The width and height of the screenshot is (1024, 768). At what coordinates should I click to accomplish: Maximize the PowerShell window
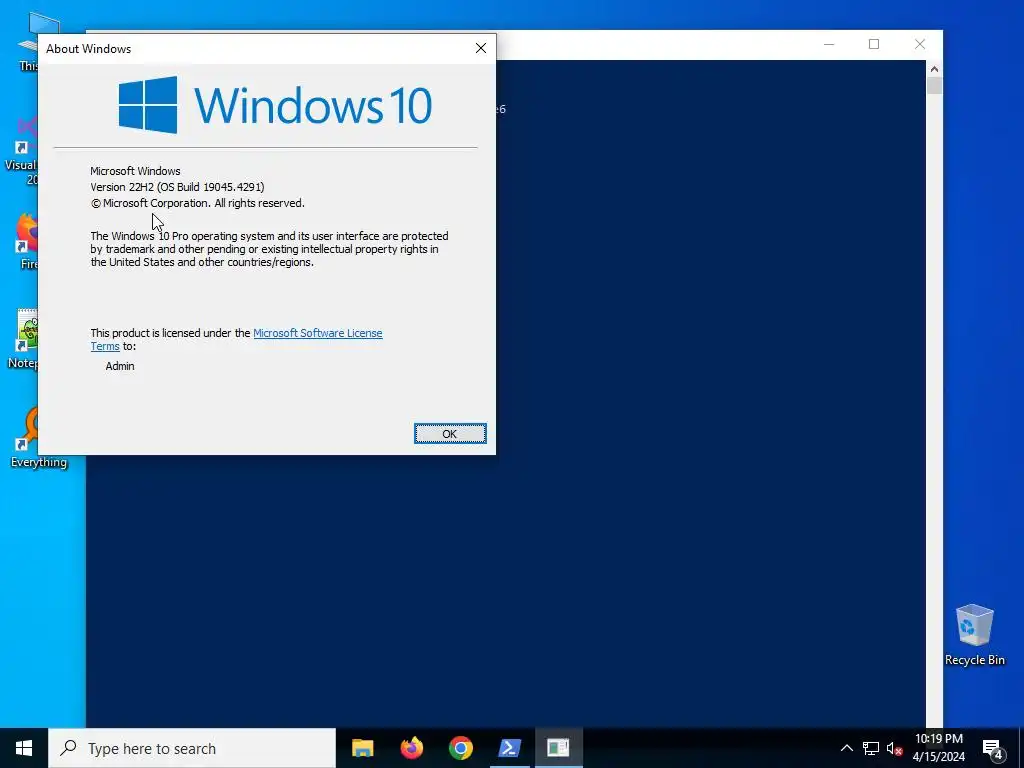[x=874, y=44]
